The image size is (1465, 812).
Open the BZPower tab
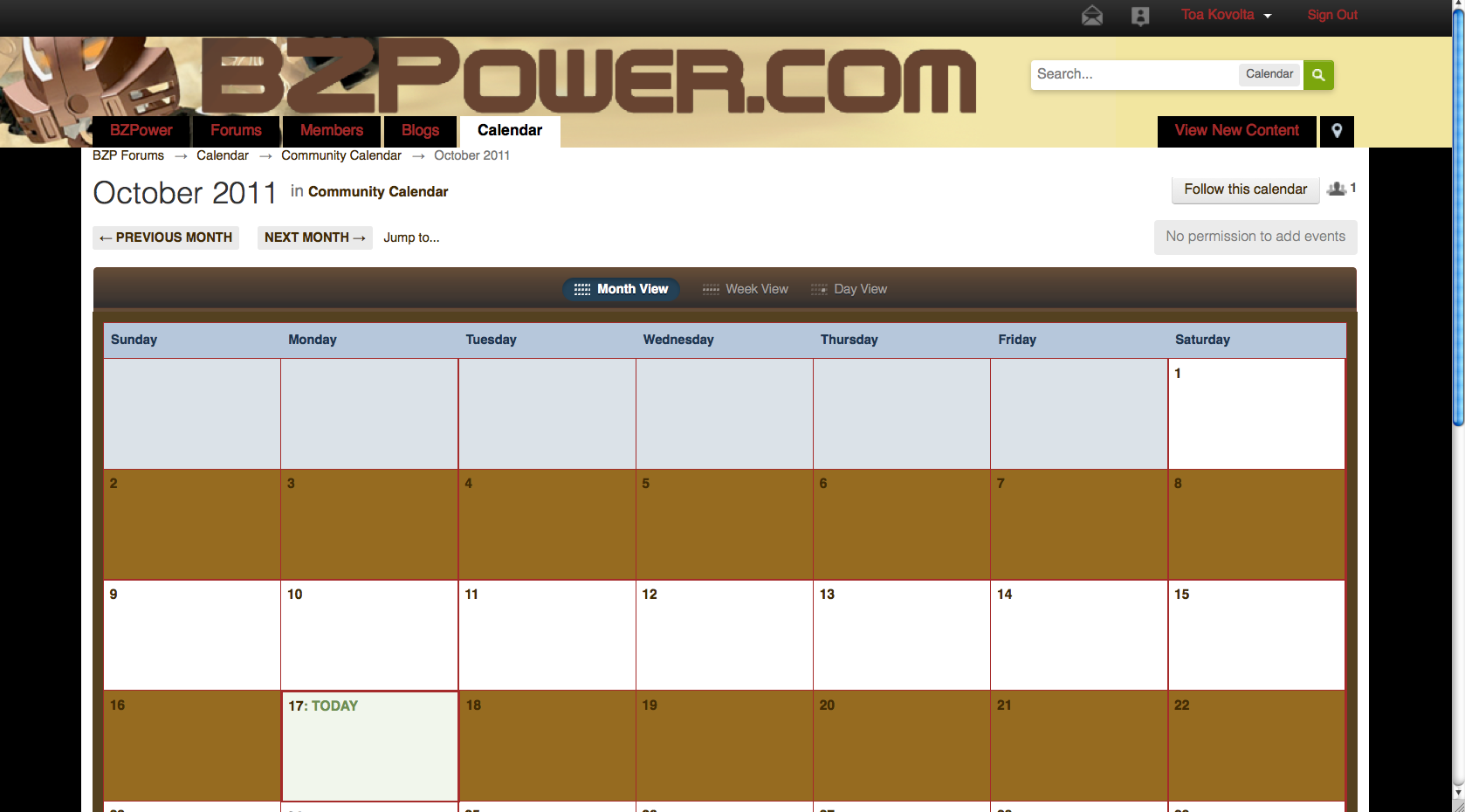141,131
